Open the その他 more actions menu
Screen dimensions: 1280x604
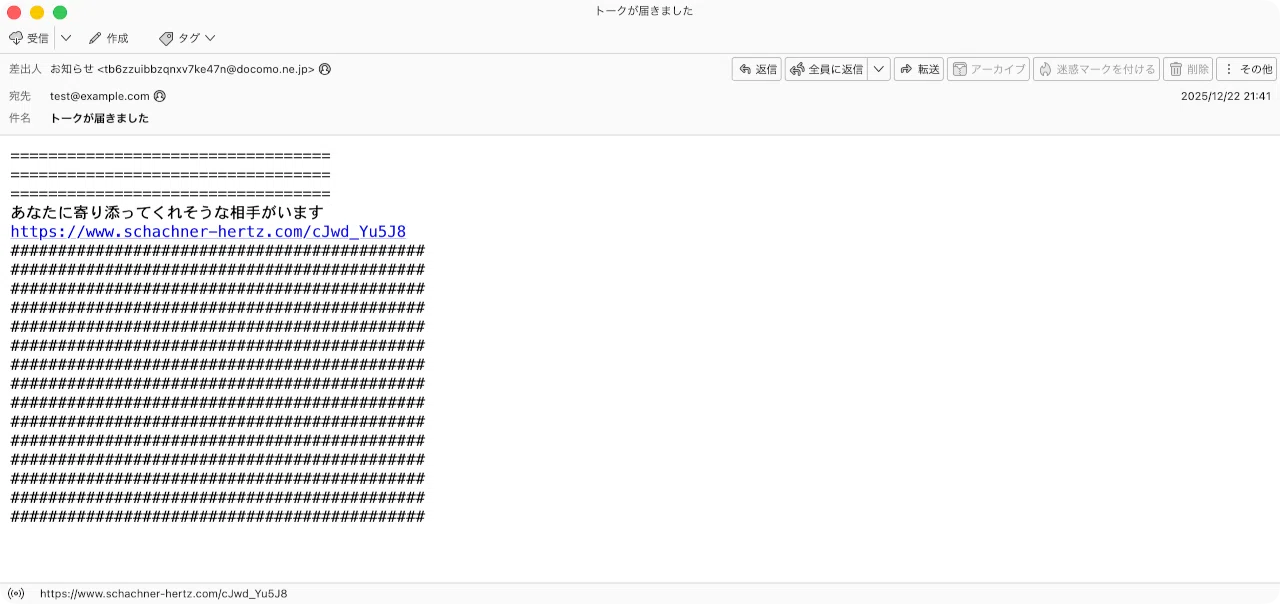pos(1246,69)
